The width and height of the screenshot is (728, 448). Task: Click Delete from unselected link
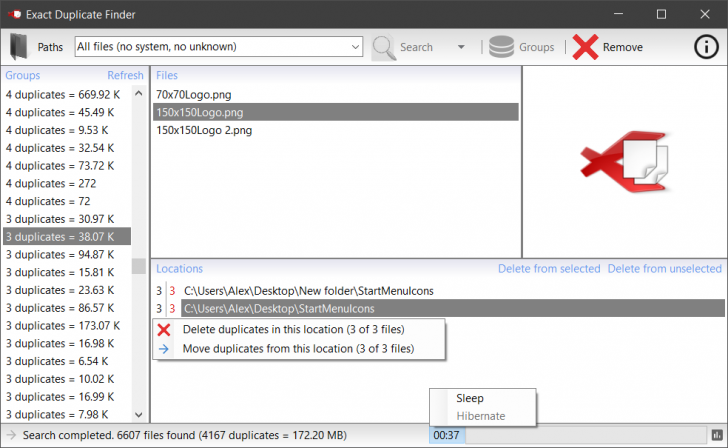(664, 269)
